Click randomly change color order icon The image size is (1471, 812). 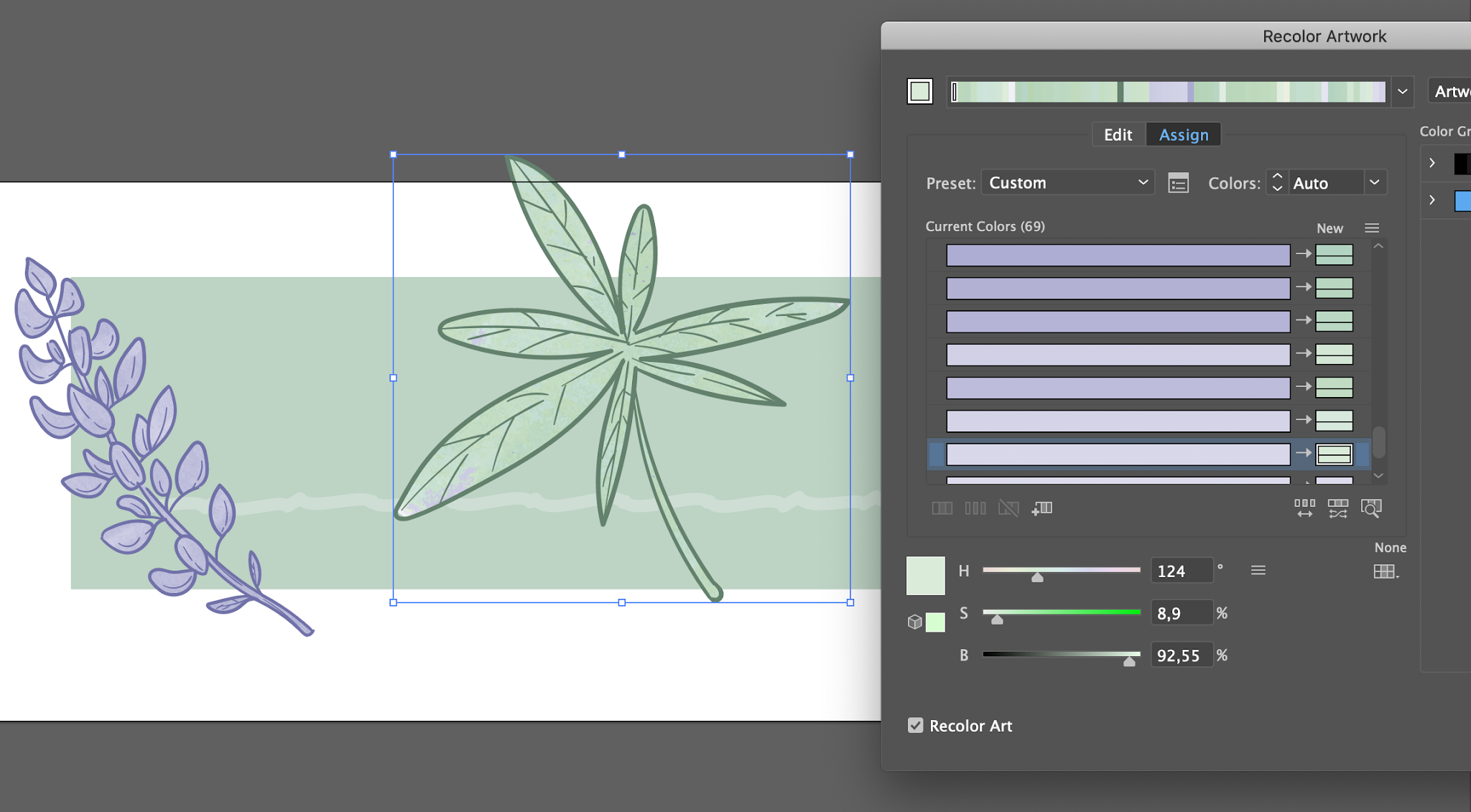click(1305, 508)
